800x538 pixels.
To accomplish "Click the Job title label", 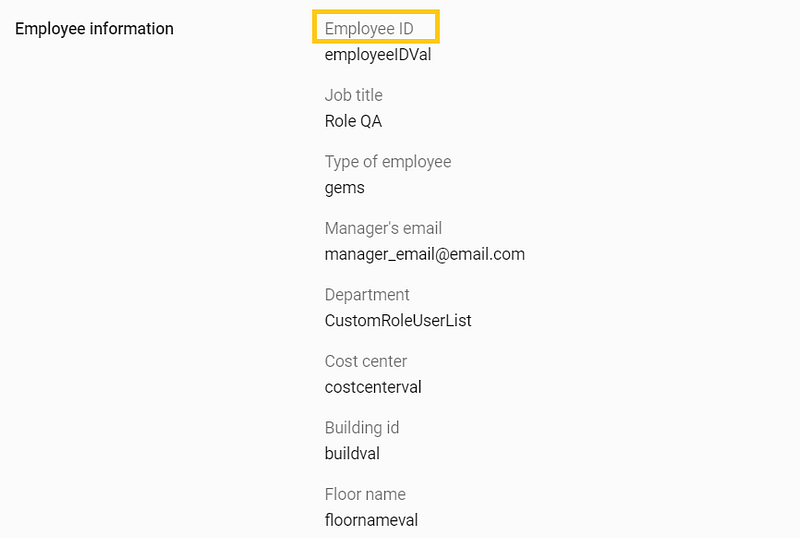I will [x=353, y=95].
